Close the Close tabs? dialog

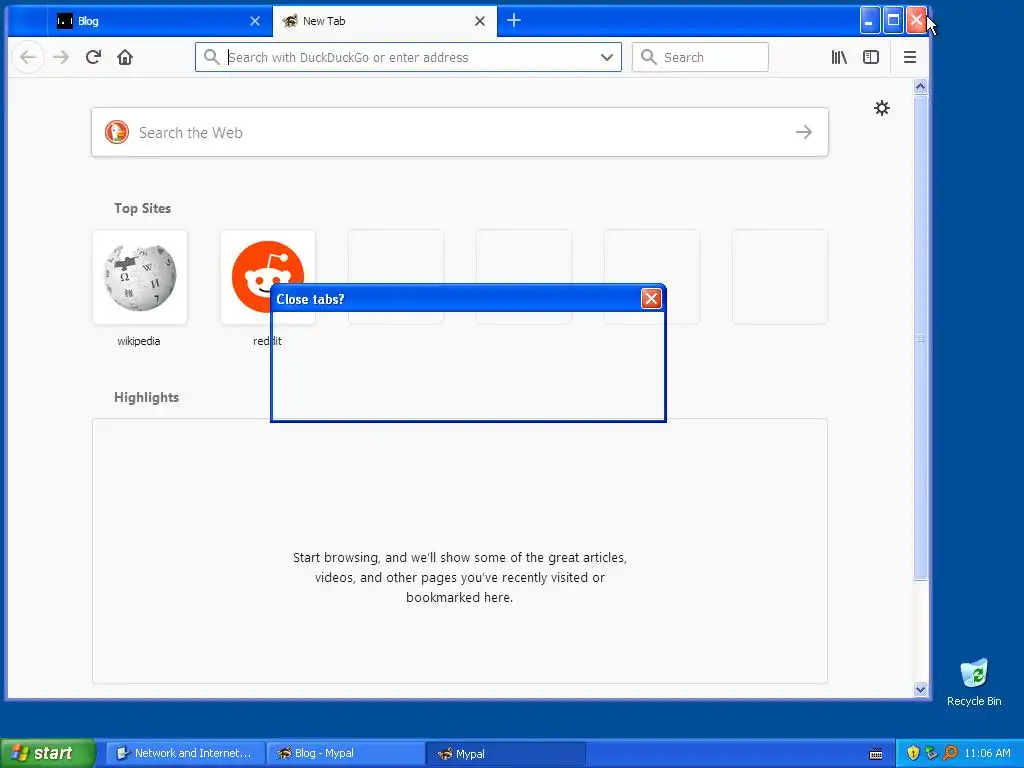pyautogui.click(x=651, y=298)
